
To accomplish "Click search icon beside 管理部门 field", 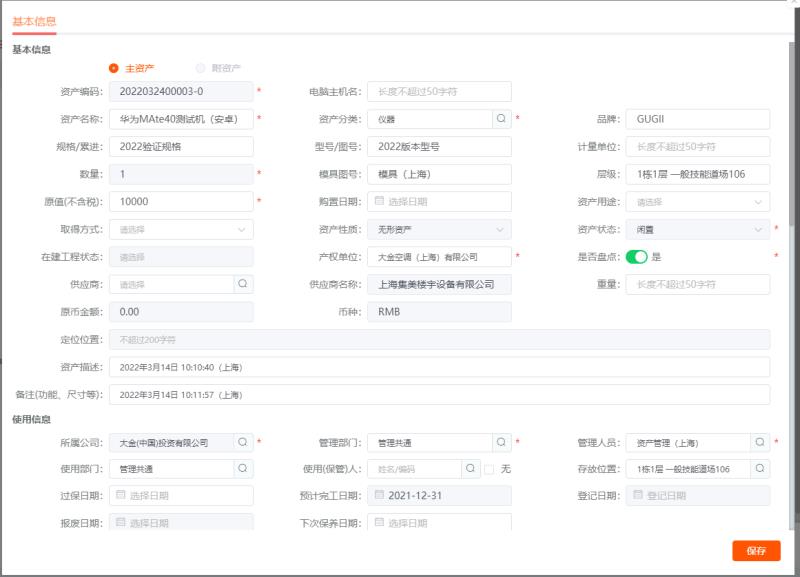I will (x=501, y=442).
